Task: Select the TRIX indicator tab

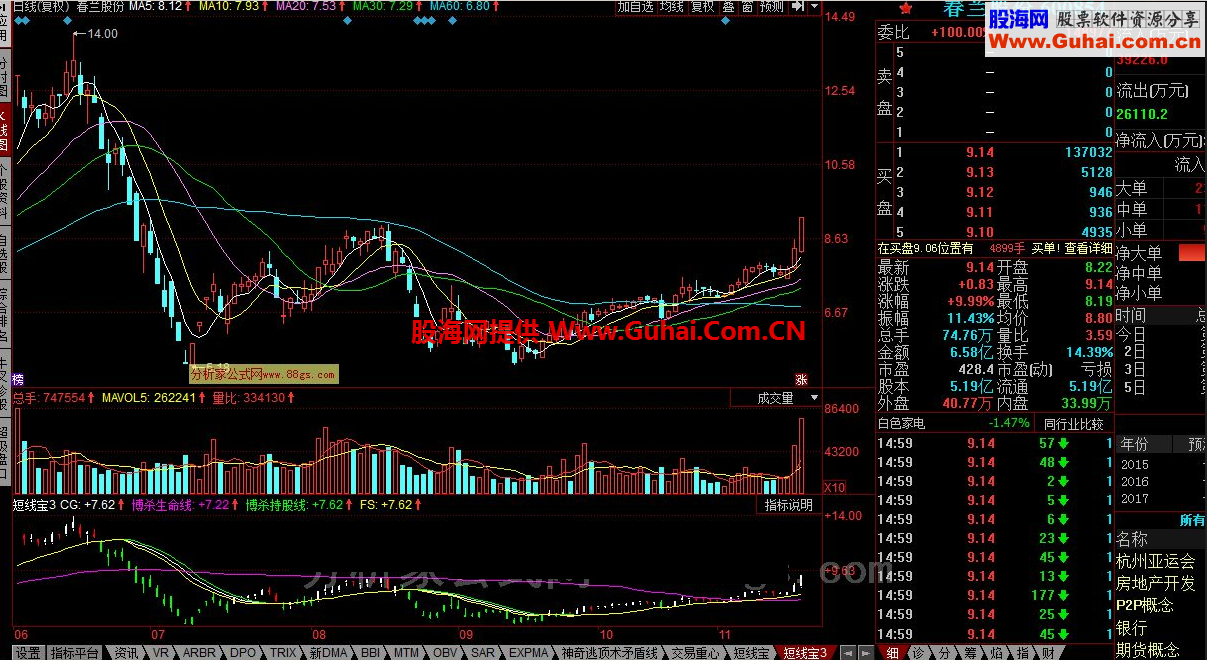Action: pos(282,653)
